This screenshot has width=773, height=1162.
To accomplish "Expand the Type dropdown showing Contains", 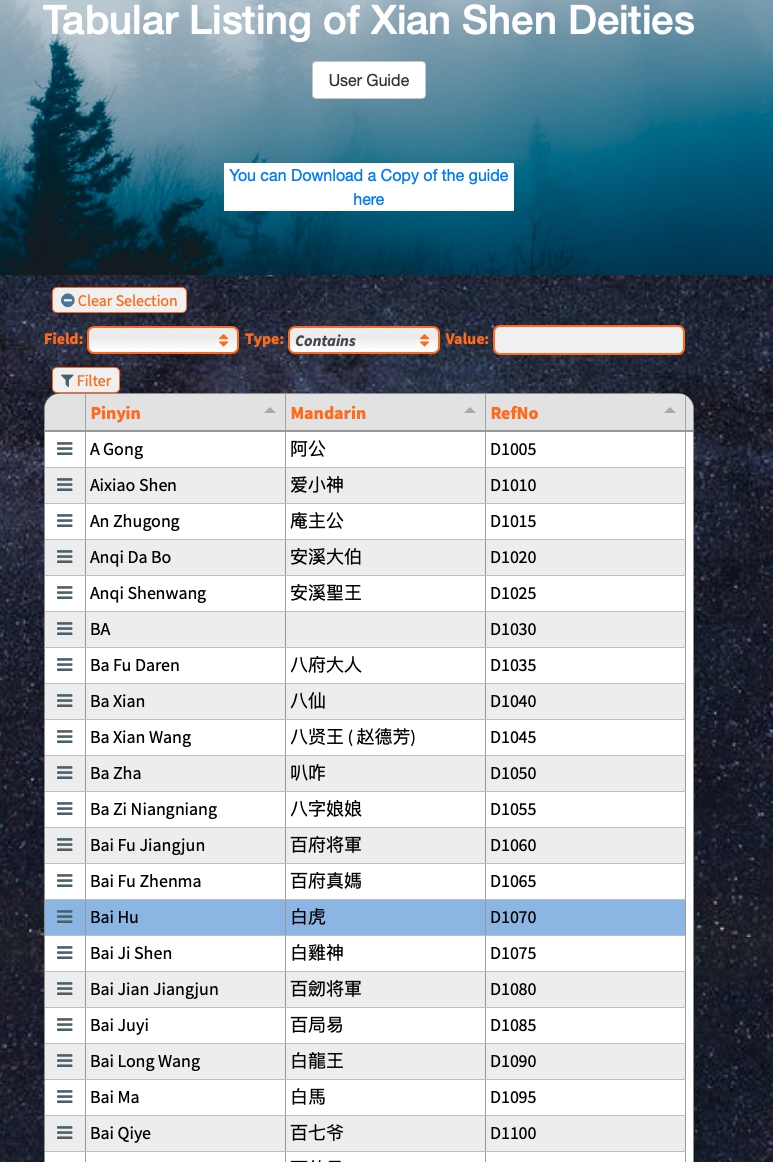I will [x=364, y=340].
